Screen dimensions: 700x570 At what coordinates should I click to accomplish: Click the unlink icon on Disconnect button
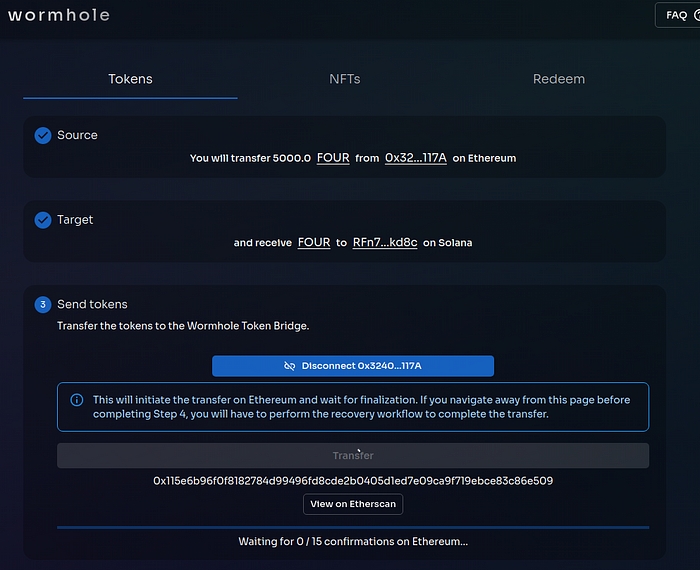[290, 366]
